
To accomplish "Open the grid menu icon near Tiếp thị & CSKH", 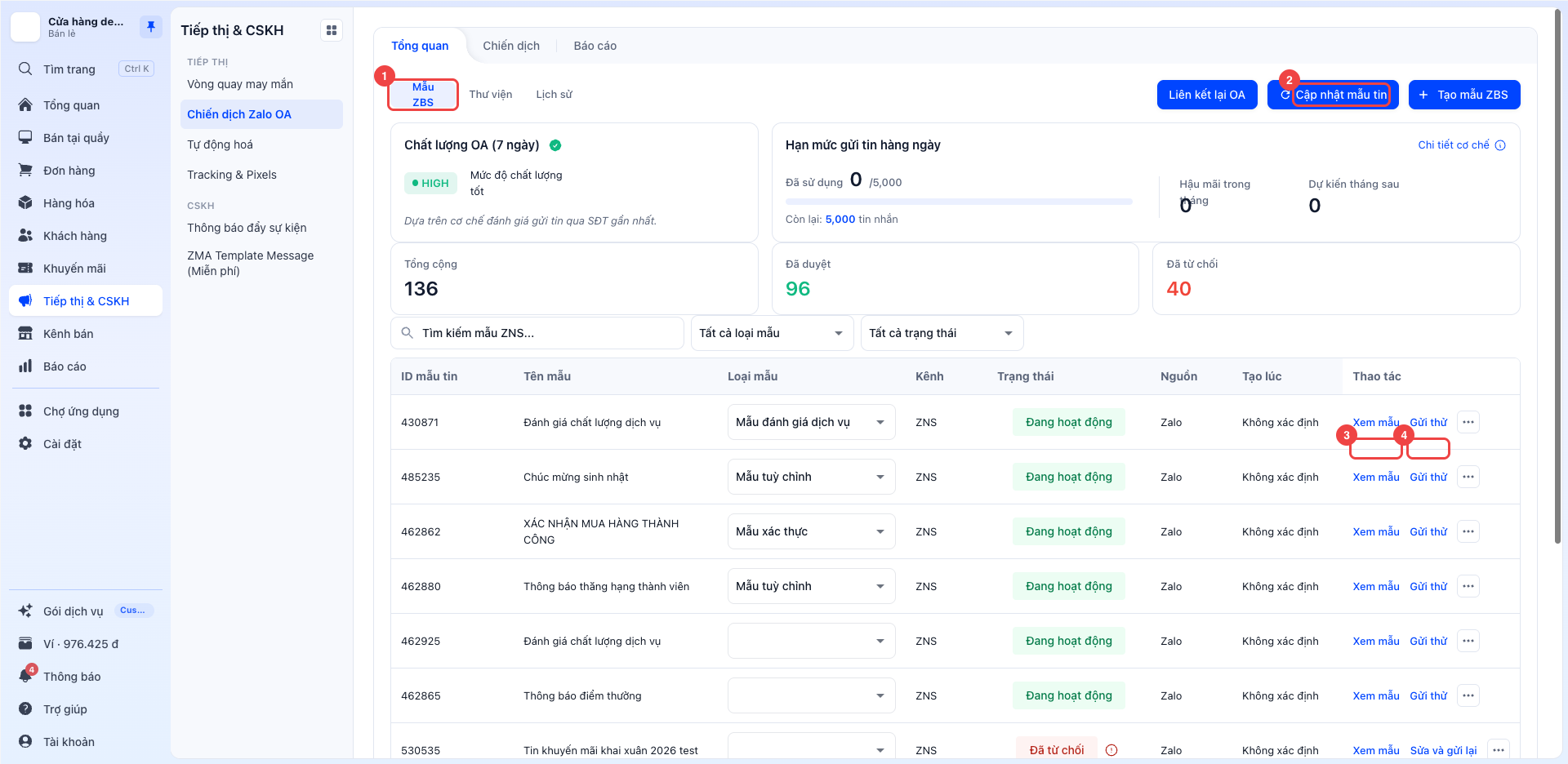I will pos(332,30).
